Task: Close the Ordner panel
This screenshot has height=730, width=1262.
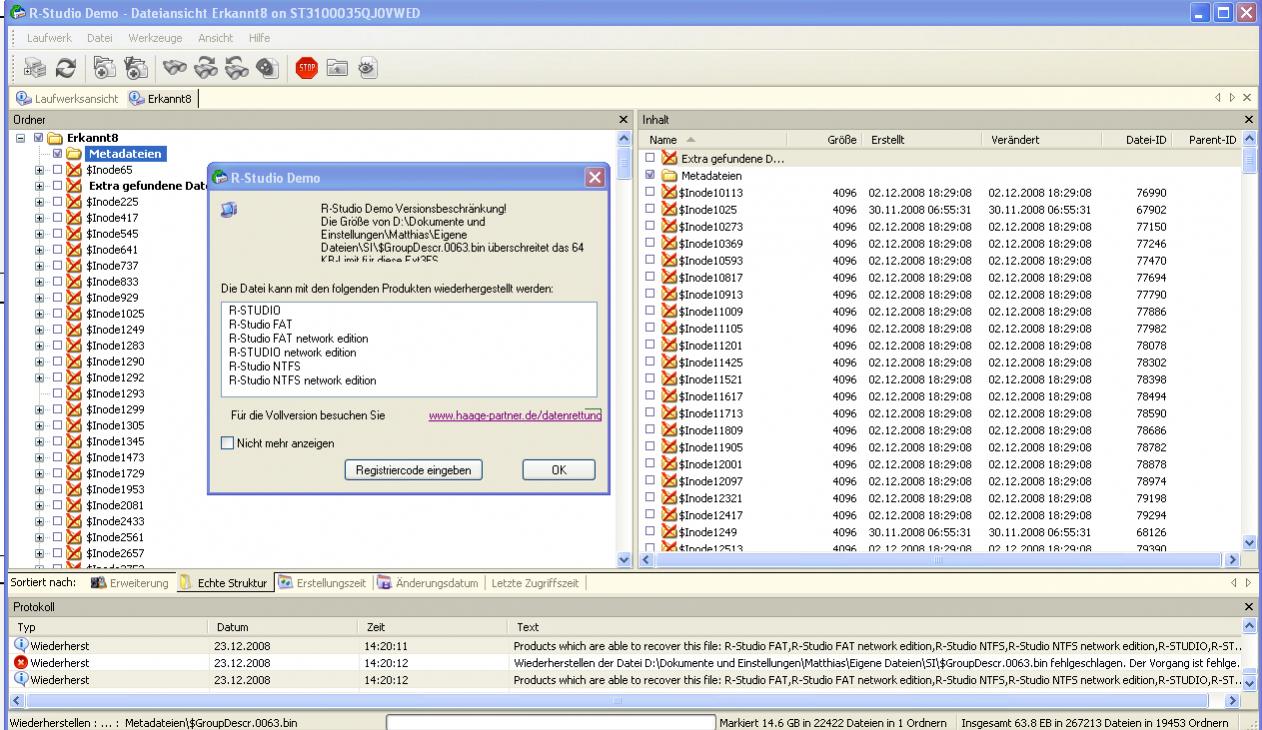Action: (624, 119)
